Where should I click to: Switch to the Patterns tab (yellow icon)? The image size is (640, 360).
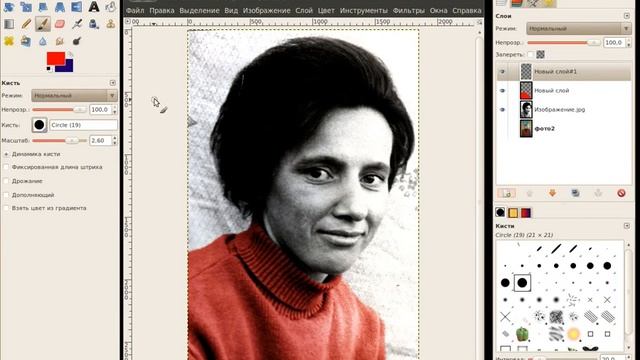pyautogui.click(x=513, y=212)
